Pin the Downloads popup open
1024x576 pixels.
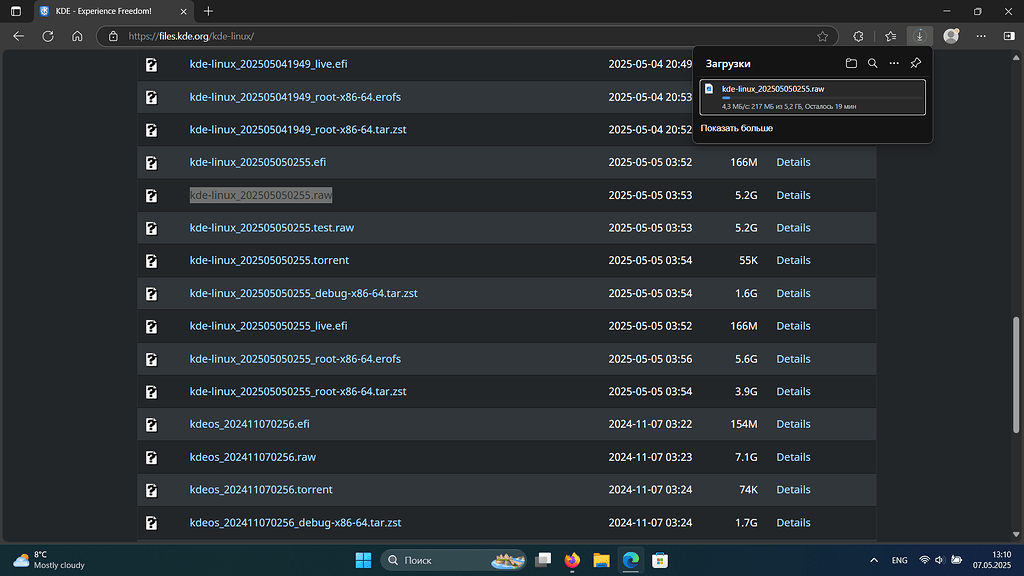click(x=915, y=63)
